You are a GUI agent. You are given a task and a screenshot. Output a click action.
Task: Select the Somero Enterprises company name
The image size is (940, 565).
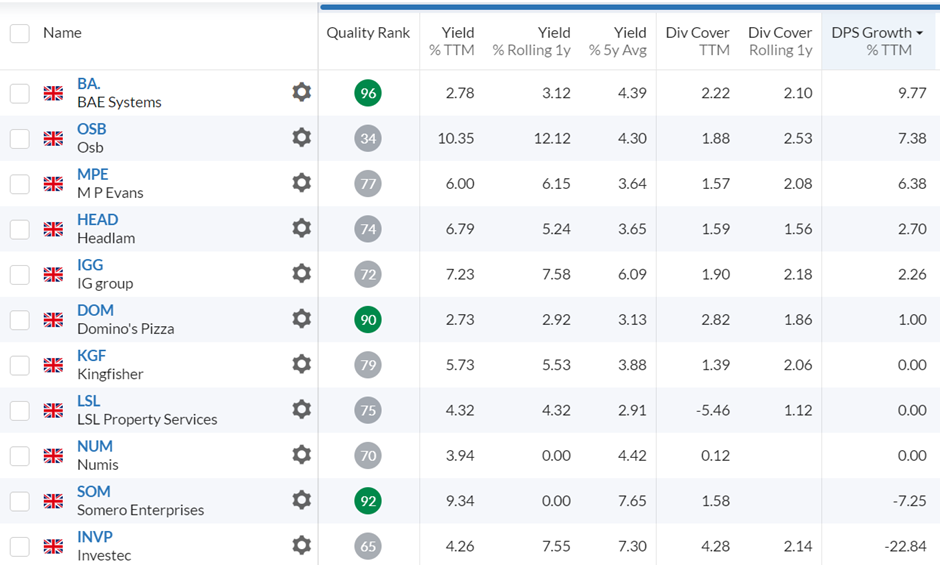pos(140,510)
